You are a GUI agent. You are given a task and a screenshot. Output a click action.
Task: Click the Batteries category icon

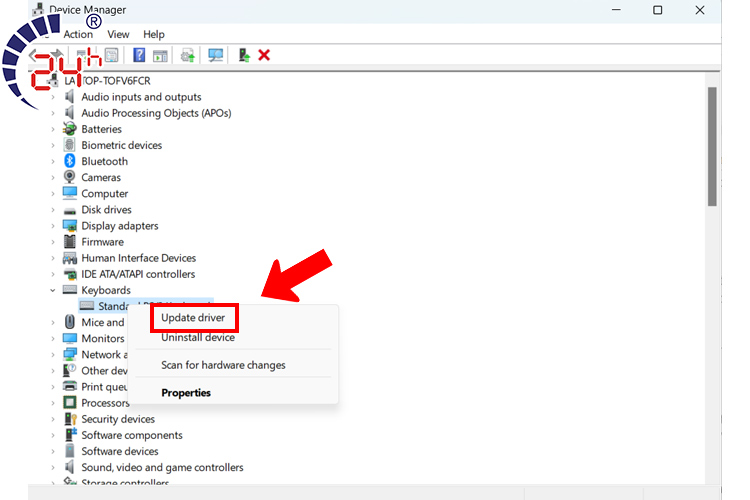[70, 129]
